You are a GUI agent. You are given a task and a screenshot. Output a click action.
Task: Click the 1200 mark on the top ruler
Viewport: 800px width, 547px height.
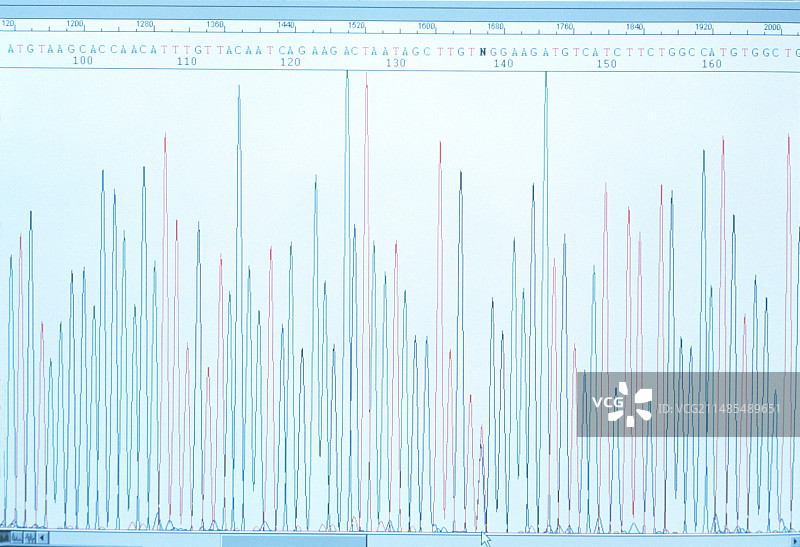[x=74, y=24]
